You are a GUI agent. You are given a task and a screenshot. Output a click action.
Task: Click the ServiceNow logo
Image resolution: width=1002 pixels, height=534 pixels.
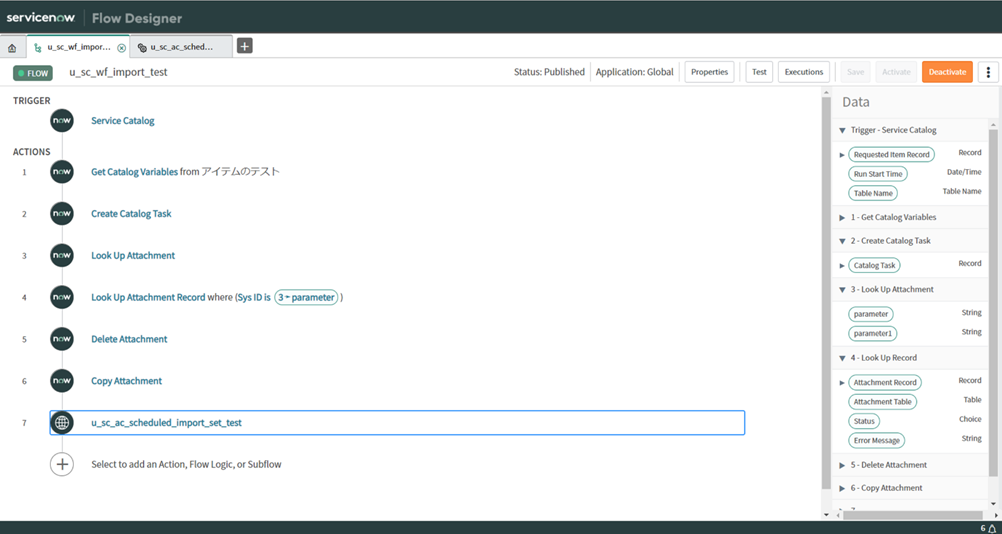41,17
